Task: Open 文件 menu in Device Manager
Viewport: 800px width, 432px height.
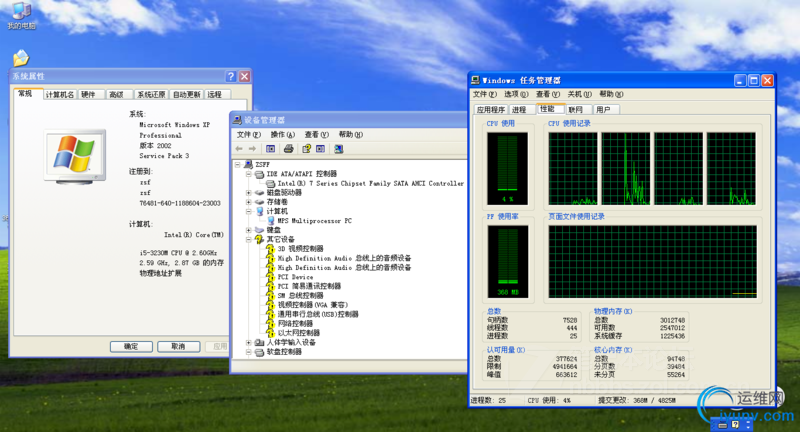Action: click(x=248, y=135)
